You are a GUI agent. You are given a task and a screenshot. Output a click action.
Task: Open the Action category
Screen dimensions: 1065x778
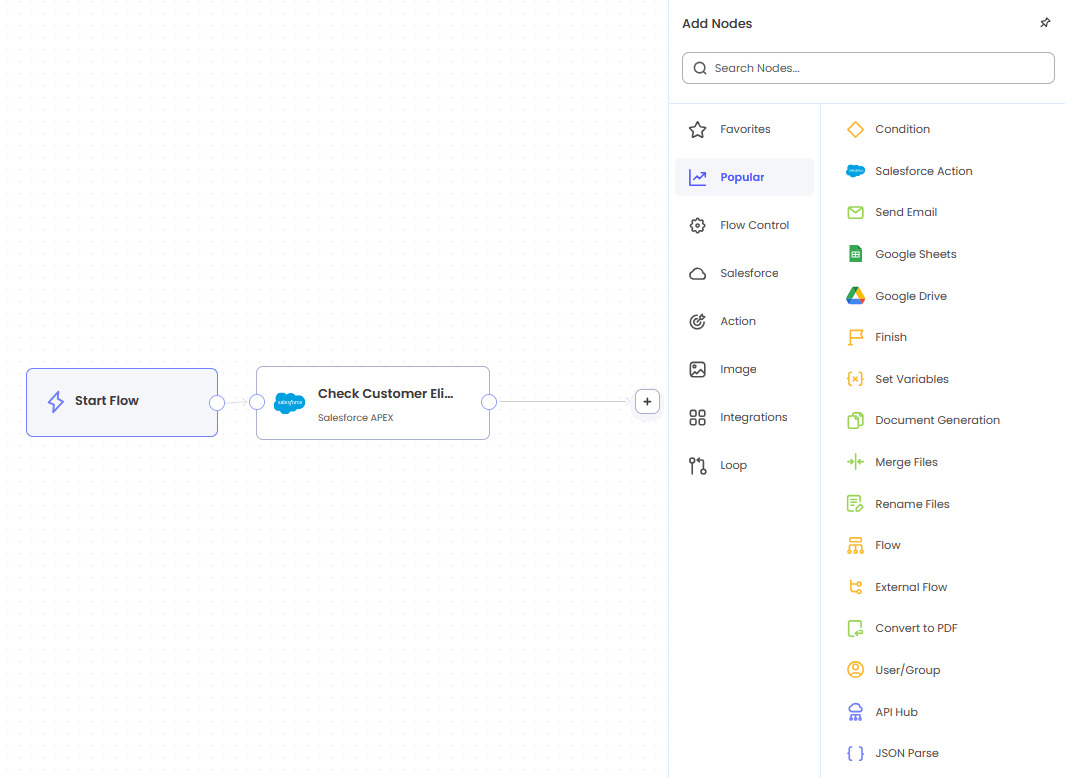click(x=744, y=321)
